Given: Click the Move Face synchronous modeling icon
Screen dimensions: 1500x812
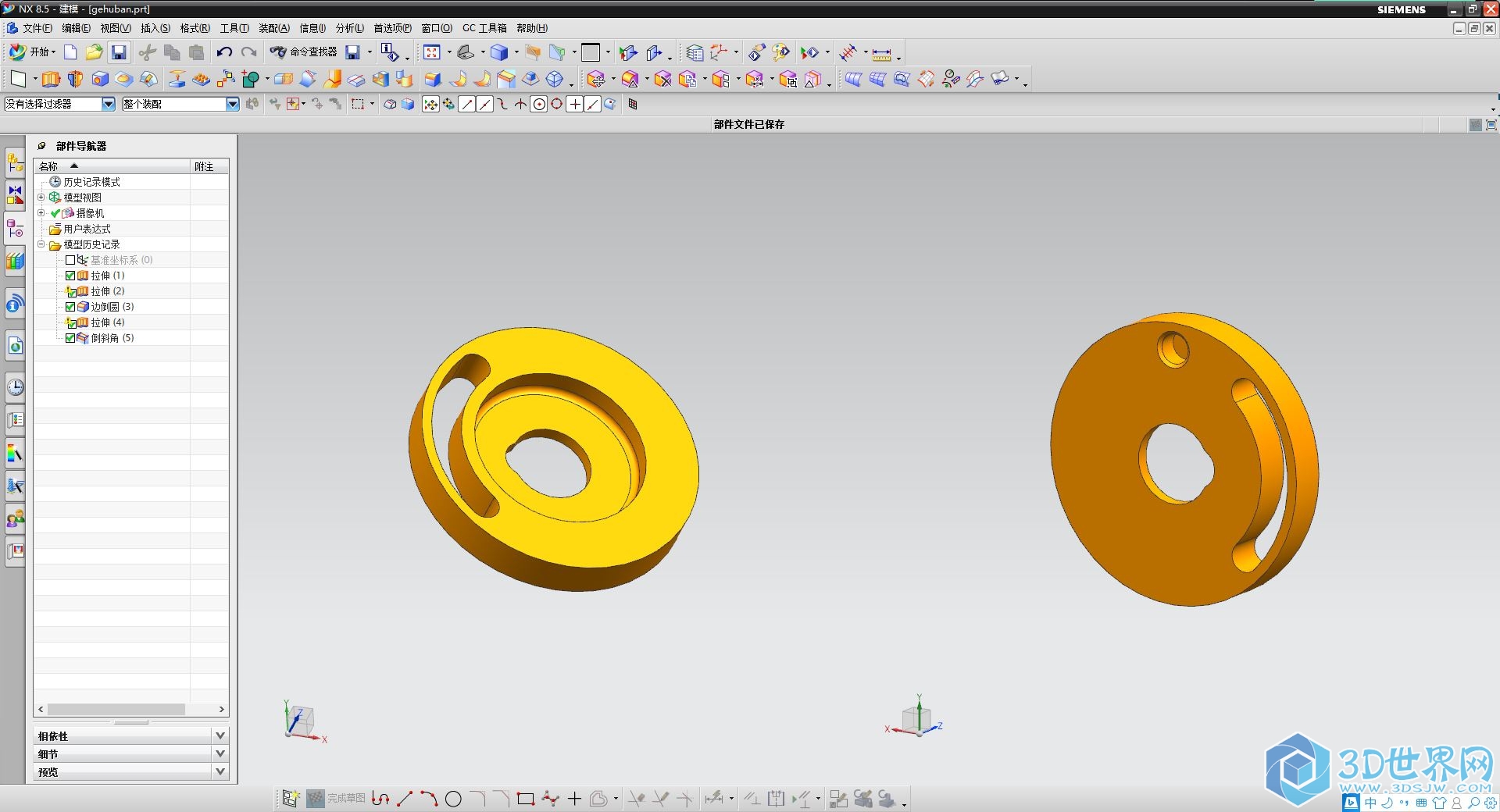Looking at the screenshot, I should 595,79.
